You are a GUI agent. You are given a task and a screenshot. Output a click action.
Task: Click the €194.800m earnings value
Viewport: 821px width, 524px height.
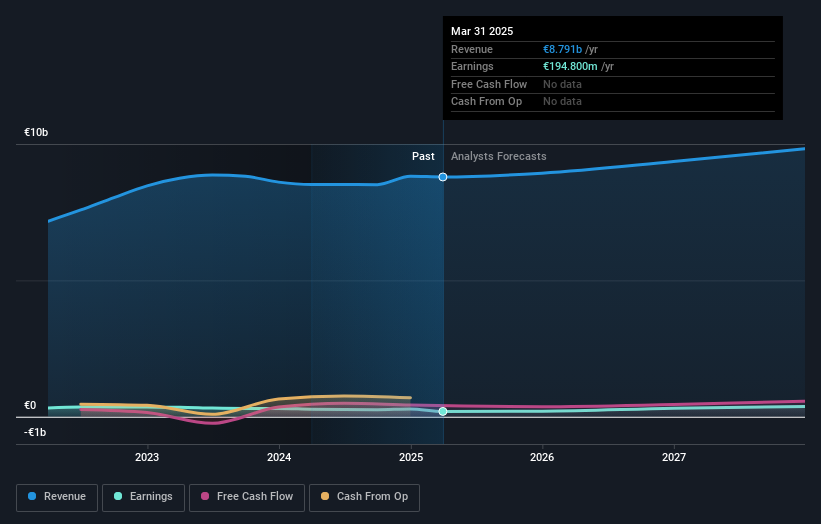click(570, 66)
